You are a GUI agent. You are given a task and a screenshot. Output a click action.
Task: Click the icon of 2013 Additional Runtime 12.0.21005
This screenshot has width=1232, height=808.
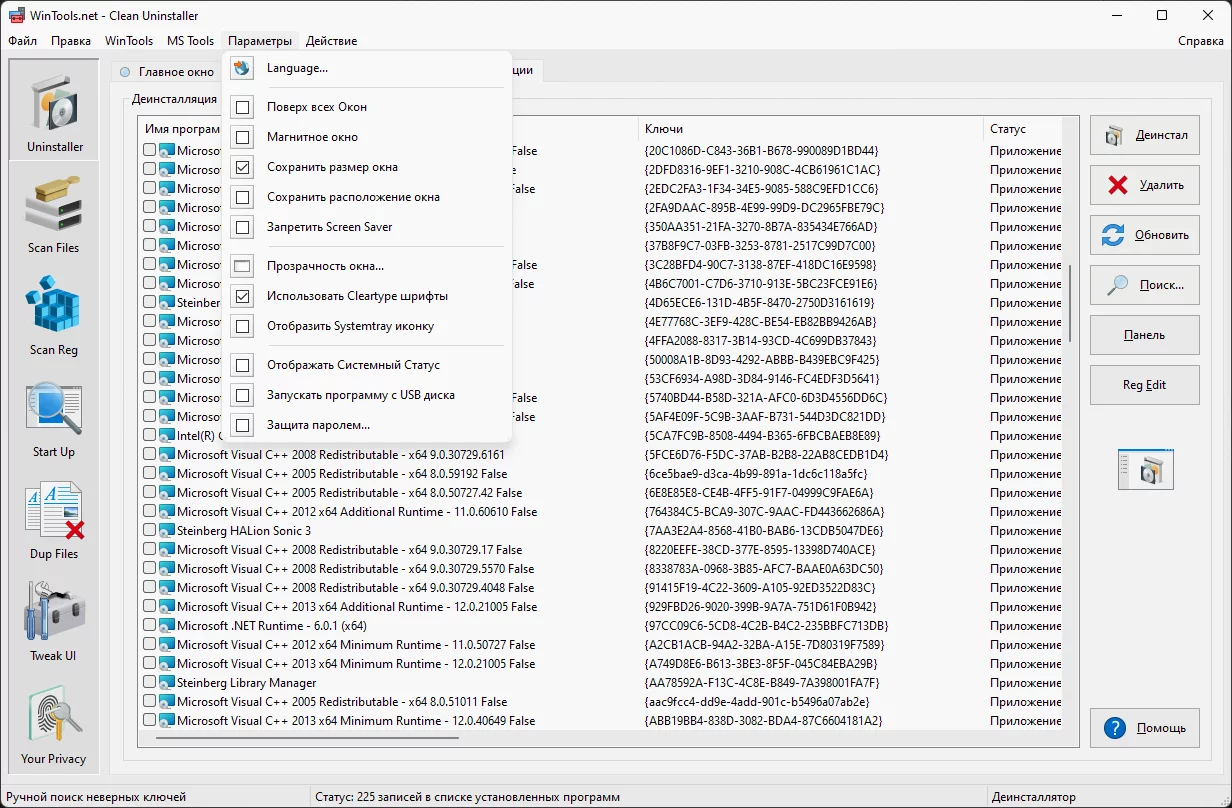pyautogui.click(x=167, y=607)
